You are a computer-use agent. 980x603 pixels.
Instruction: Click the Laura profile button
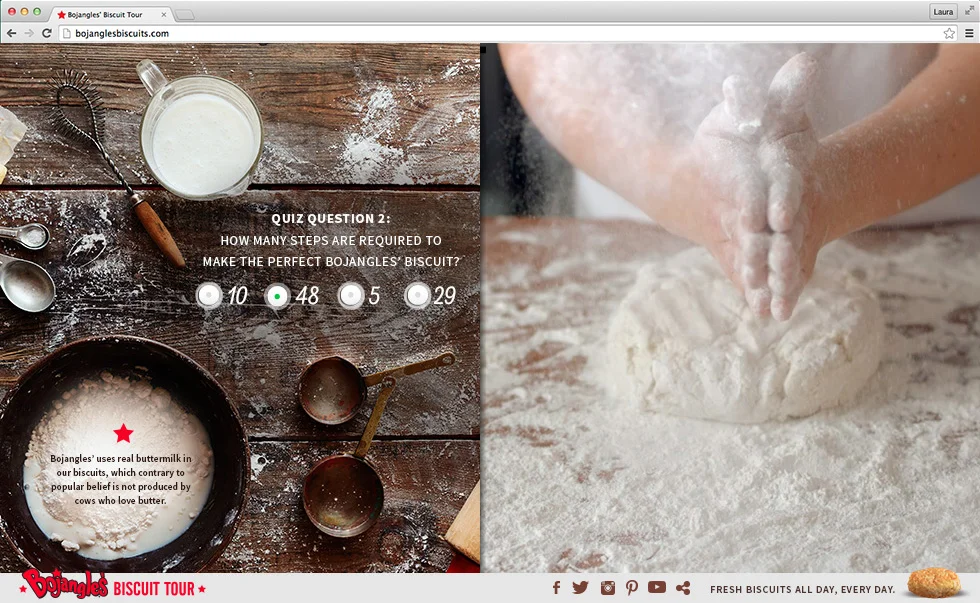click(x=943, y=11)
